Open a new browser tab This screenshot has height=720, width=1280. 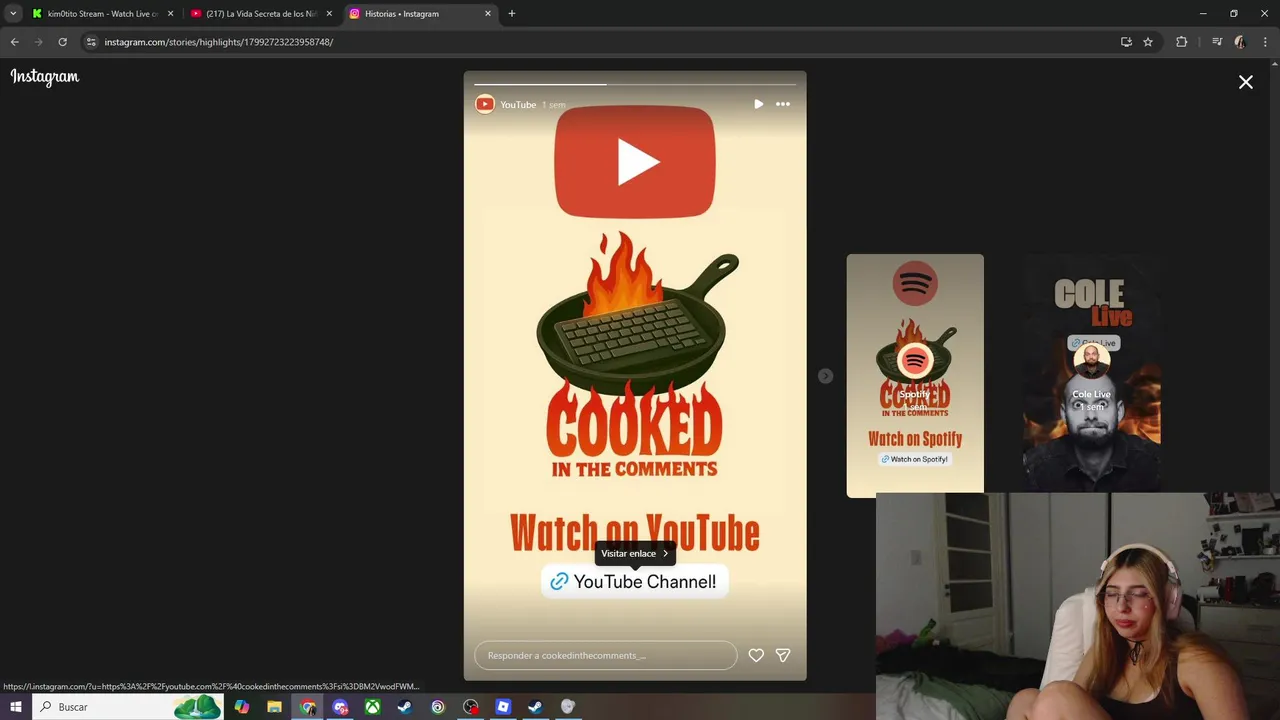[x=512, y=14]
